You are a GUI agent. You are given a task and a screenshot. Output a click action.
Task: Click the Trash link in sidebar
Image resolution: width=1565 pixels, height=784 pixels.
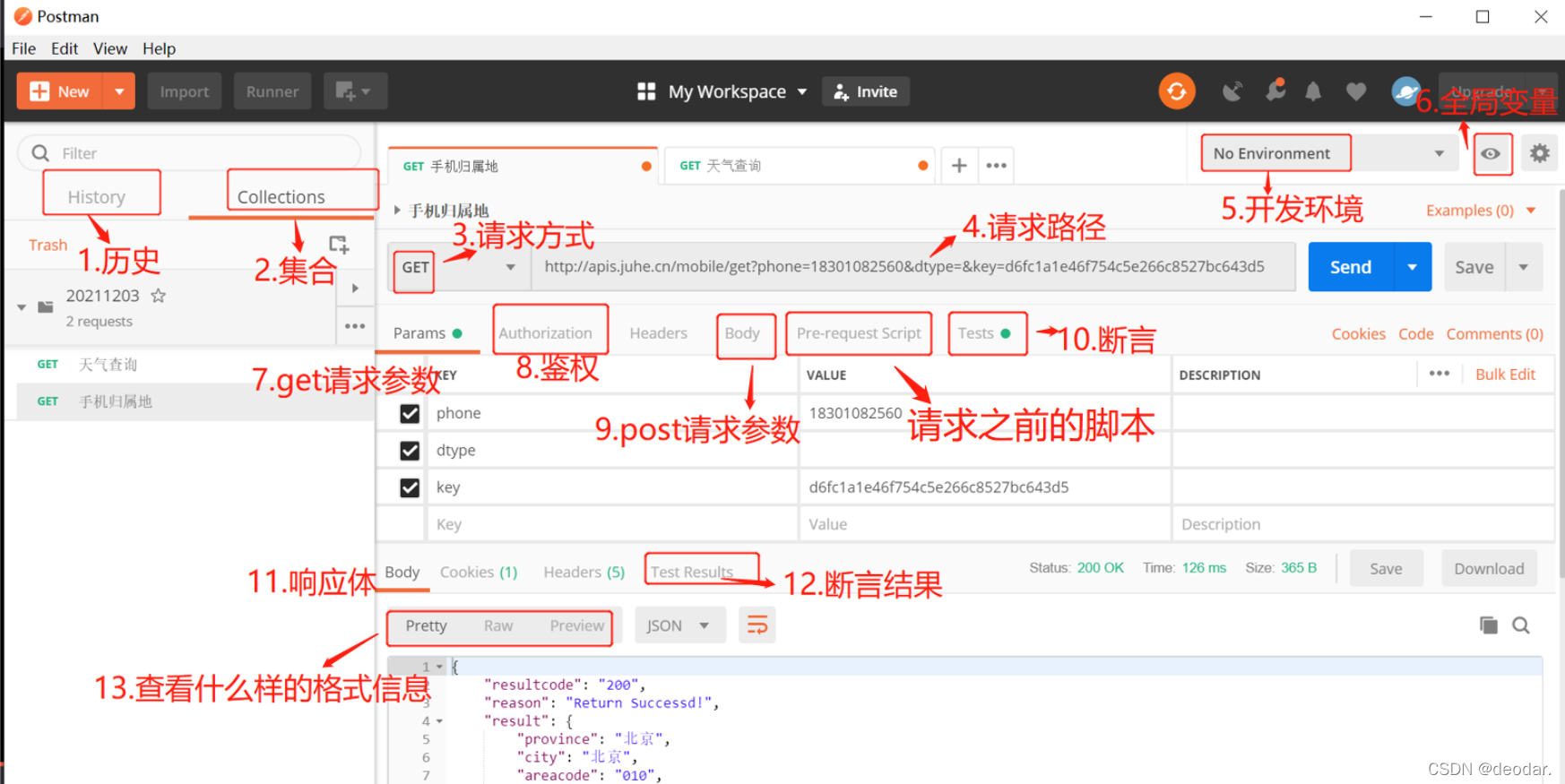pyautogui.click(x=48, y=245)
